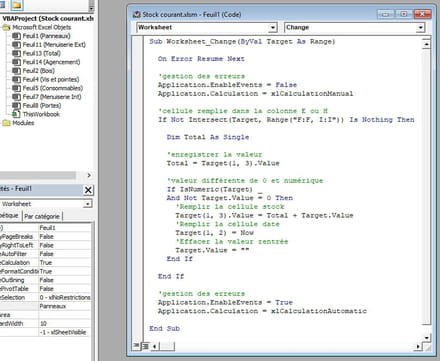
Task: Click the code window scroll down arrow
Action: (426, 337)
